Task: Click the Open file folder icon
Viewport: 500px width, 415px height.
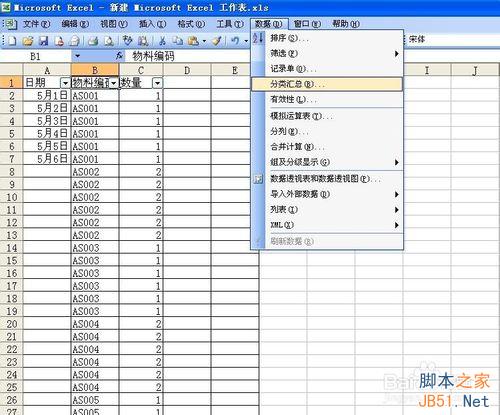Action: click(28, 41)
